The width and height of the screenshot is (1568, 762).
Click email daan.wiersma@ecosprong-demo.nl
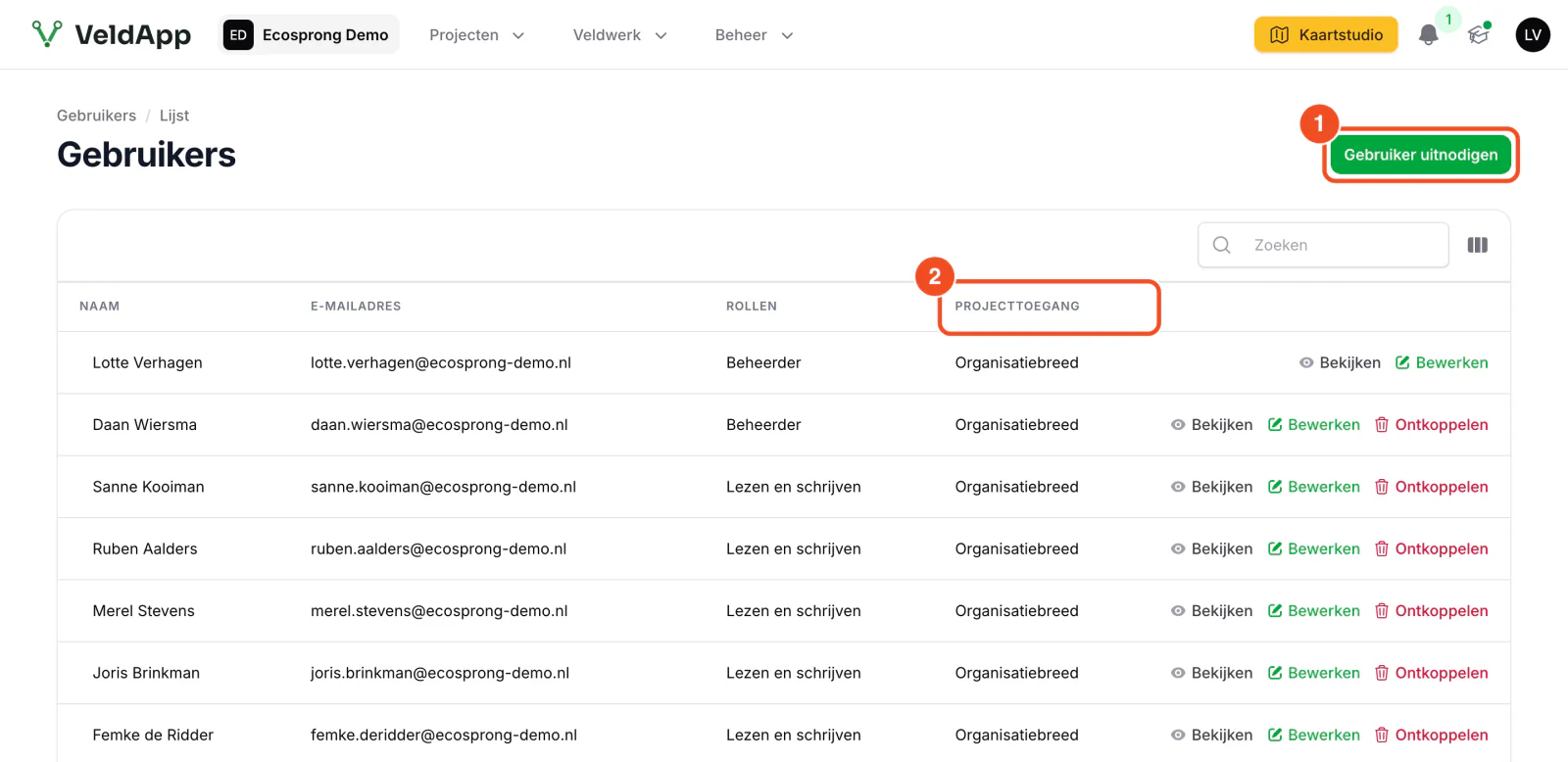click(x=439, y=425)
